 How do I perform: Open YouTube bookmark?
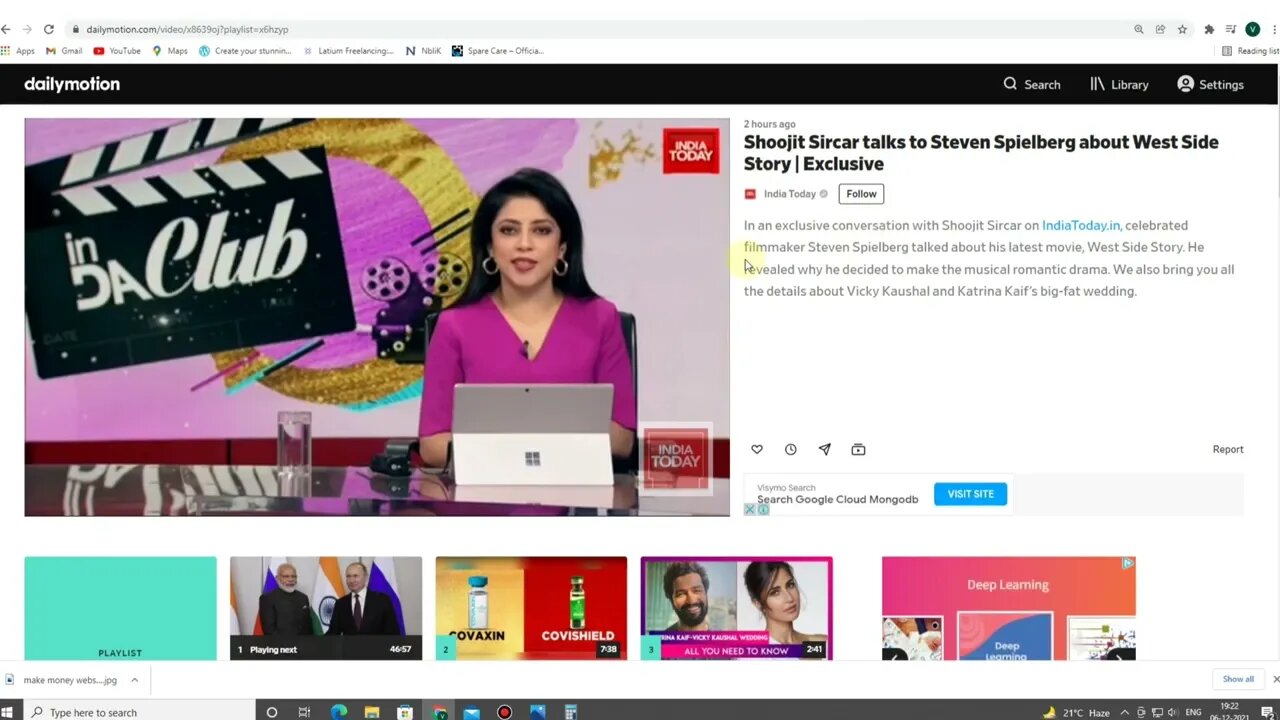117,50
